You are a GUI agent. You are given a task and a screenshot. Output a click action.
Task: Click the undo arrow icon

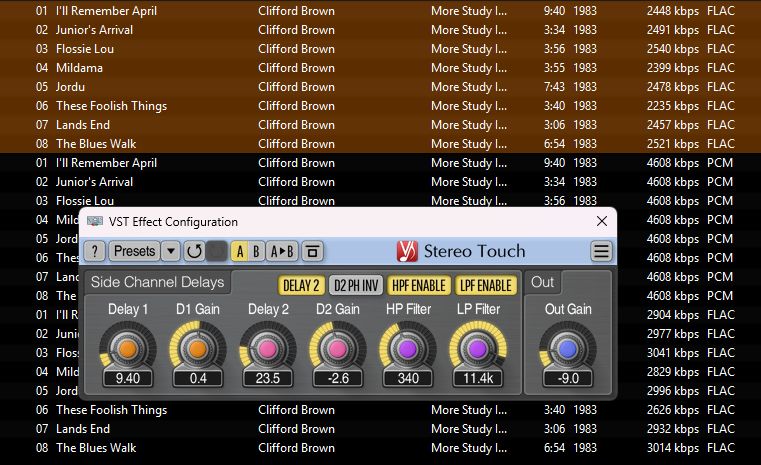point(194,251)
